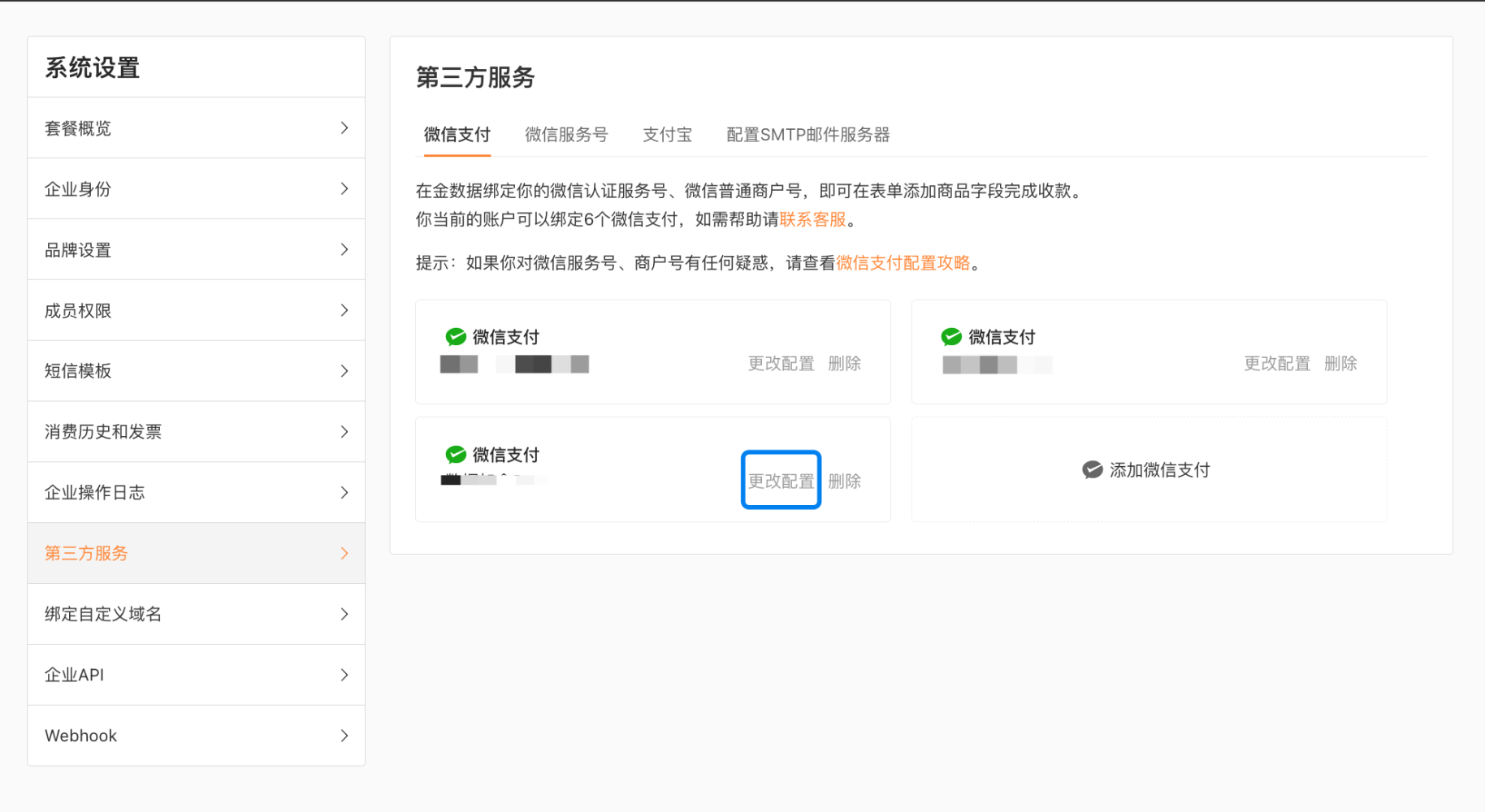
Task: Click 更改配置 in first WeChat Pay card
Action: point(781,364)
